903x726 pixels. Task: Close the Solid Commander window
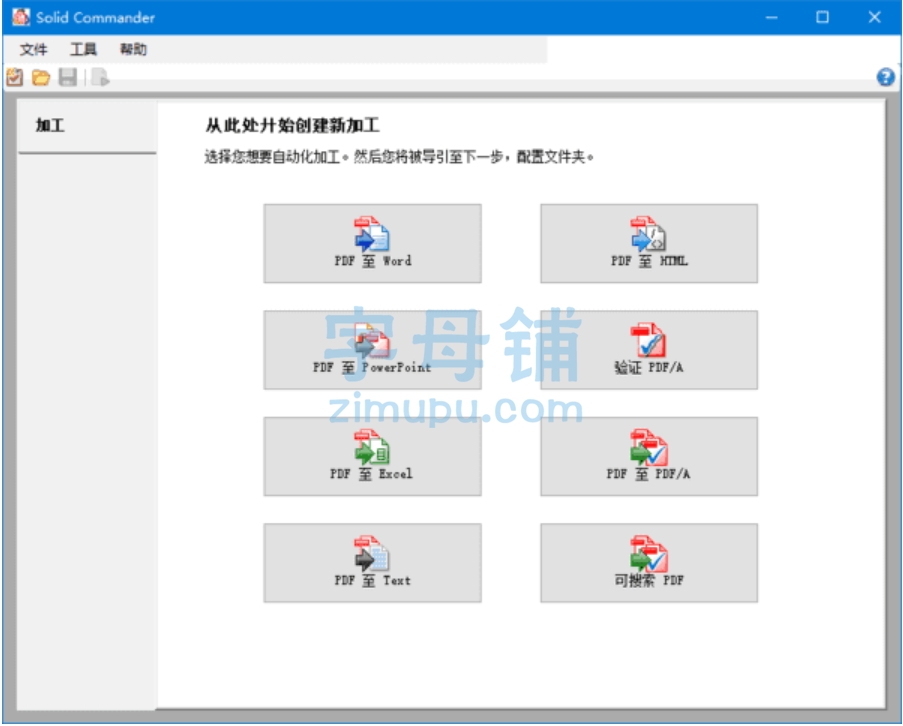click(x=874, y=17)
